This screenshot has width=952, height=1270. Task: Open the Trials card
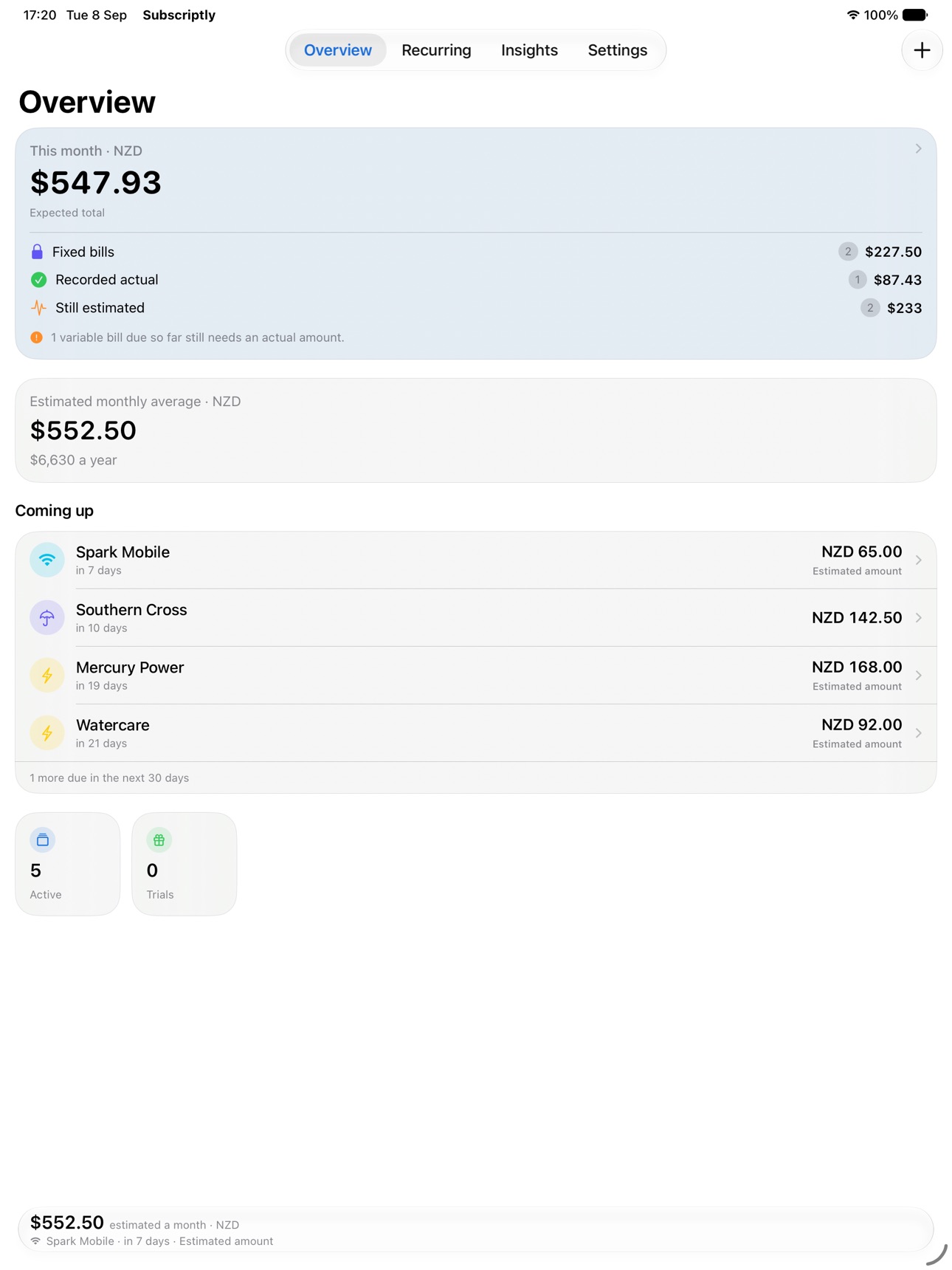[x=184, y=865]
